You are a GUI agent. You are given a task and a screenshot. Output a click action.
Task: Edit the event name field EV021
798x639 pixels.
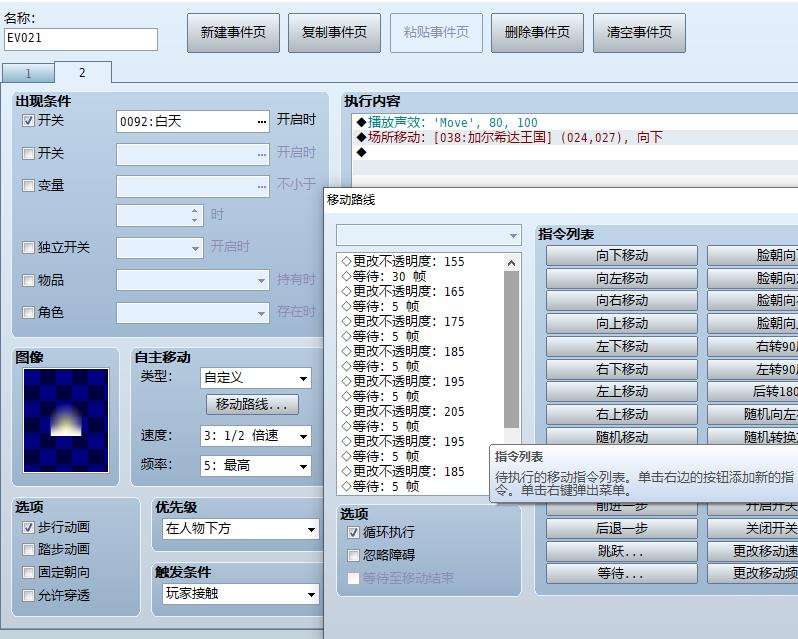(x=81, y=39)
